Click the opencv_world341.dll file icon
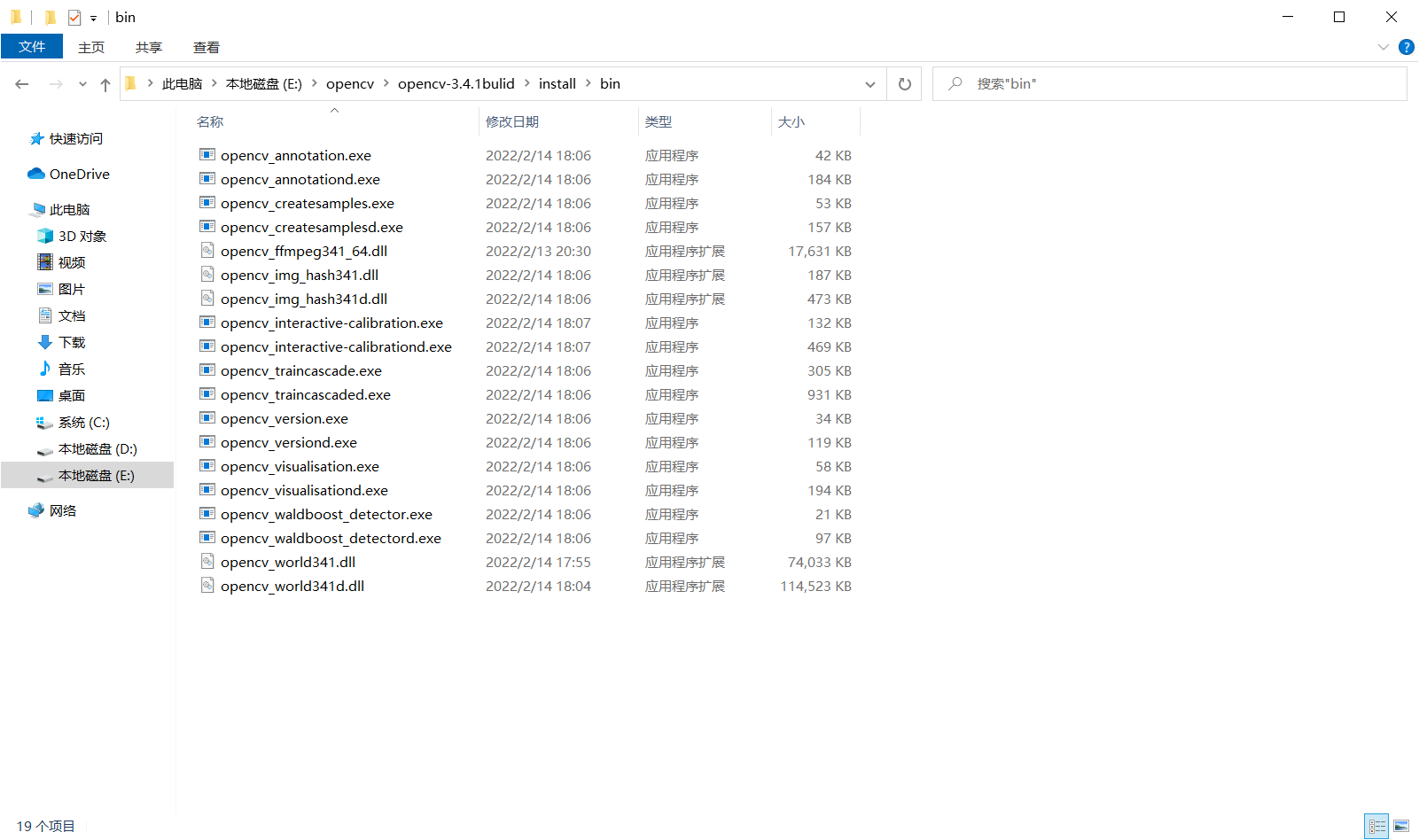Viewport: 1419px width, 840px height. (x=207, y=562)
